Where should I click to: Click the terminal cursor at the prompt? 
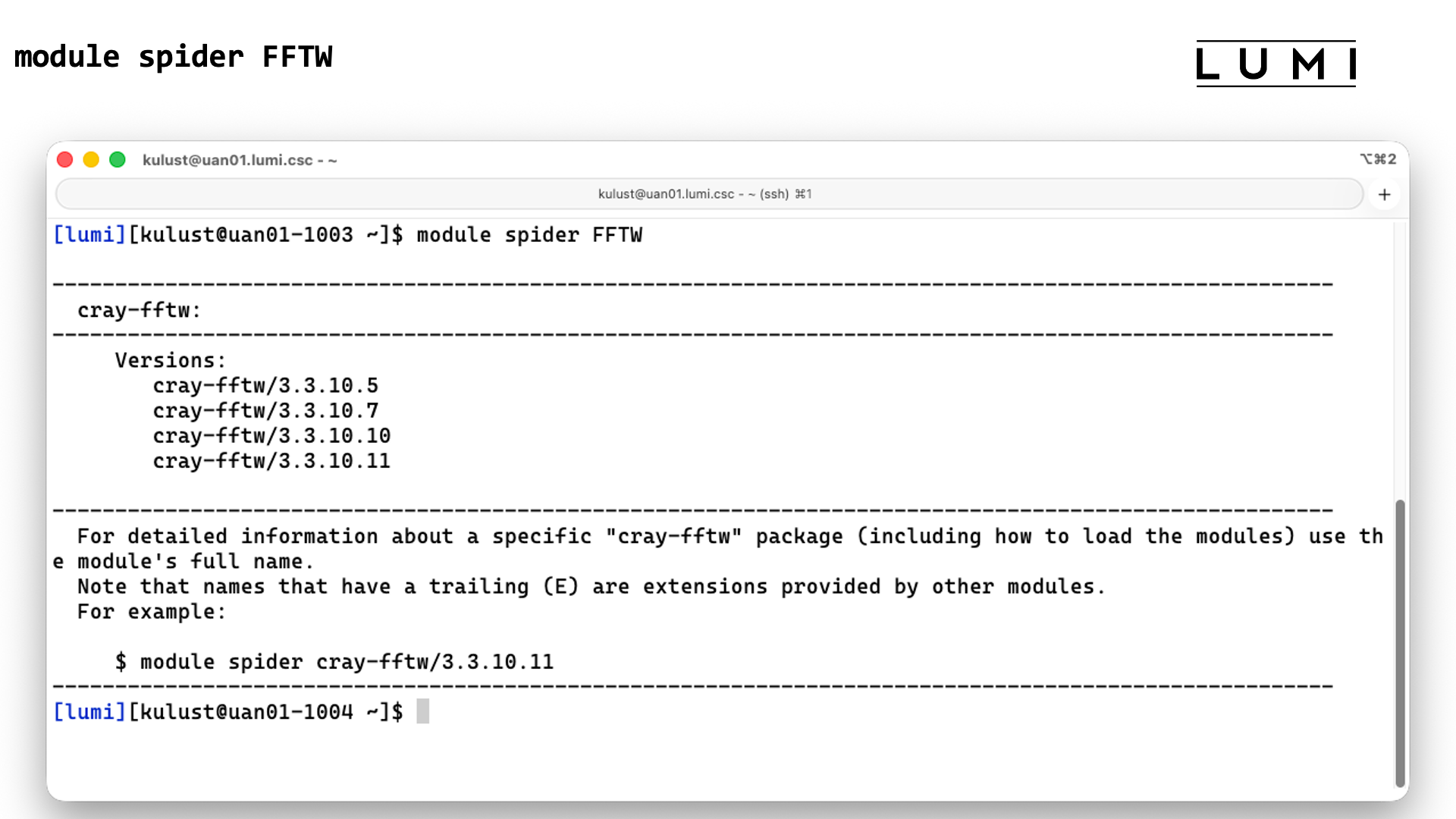422,711
